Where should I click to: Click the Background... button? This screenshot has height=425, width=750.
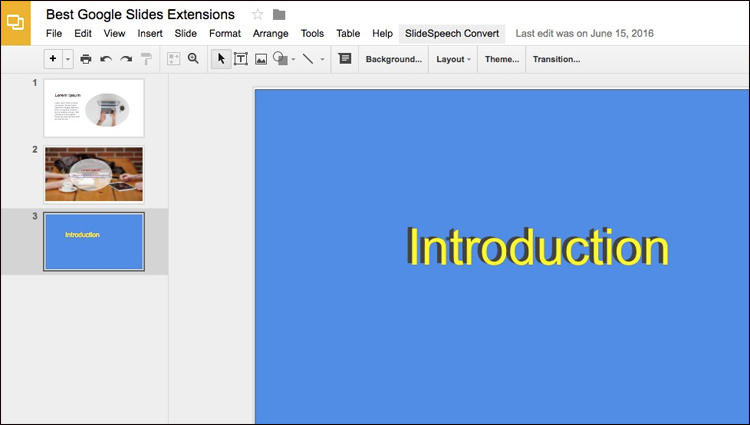393,59
